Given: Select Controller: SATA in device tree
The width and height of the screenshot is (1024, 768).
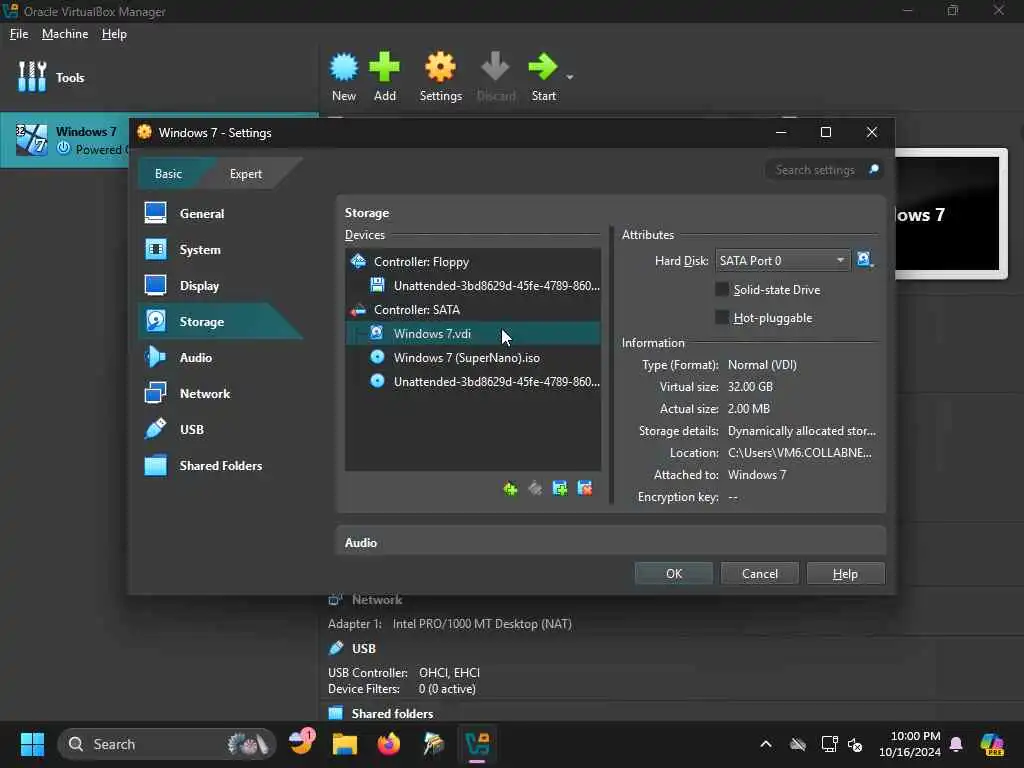Looking at the screenshot, I should pyautogui.click(x=473, y=310).
